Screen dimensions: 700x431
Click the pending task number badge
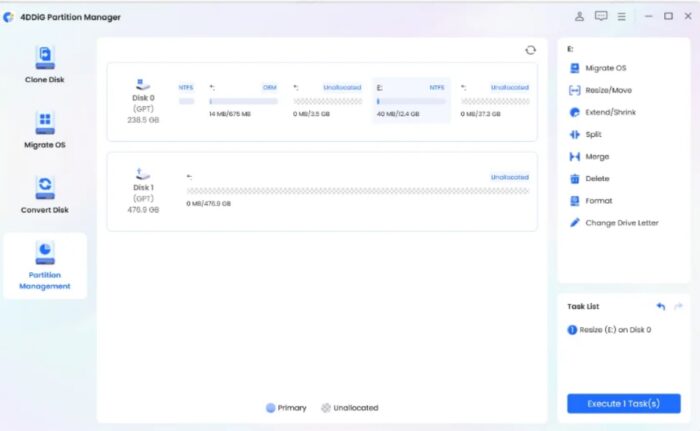[572, 330]
